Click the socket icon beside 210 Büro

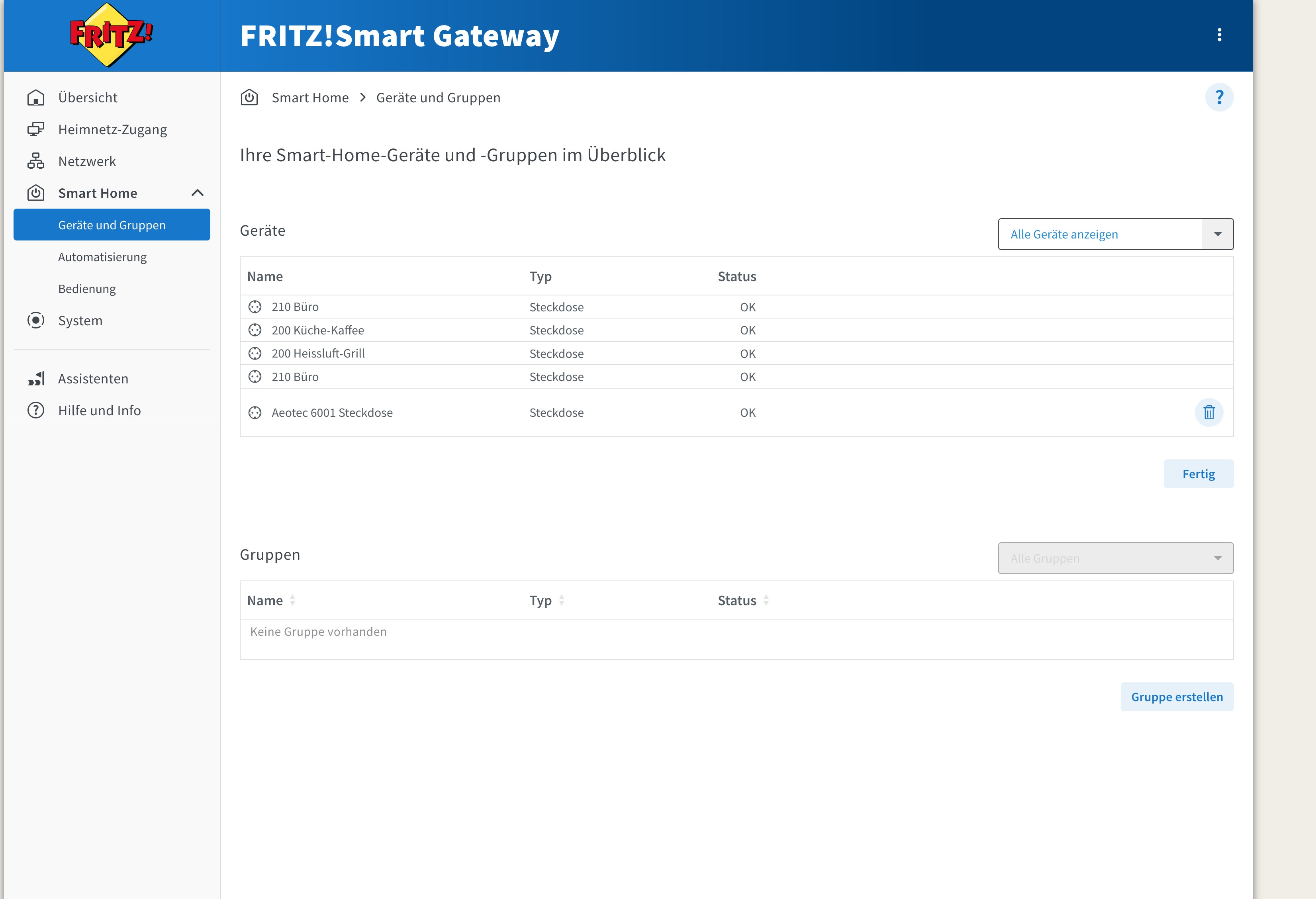[255, 307]
